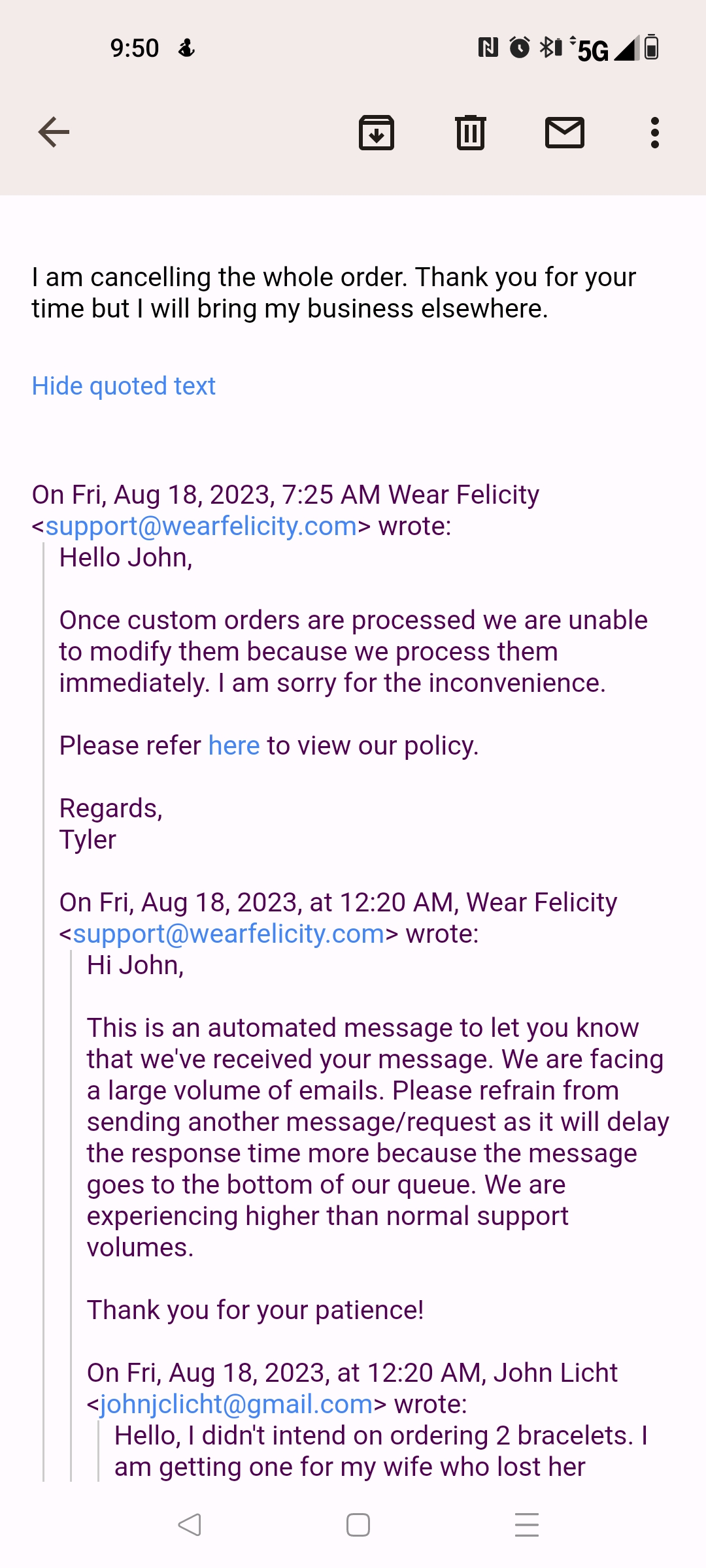Mark the email as unread
Image resolution: width=706 pixels, height=1568 pixels.
tap(563, 133)
